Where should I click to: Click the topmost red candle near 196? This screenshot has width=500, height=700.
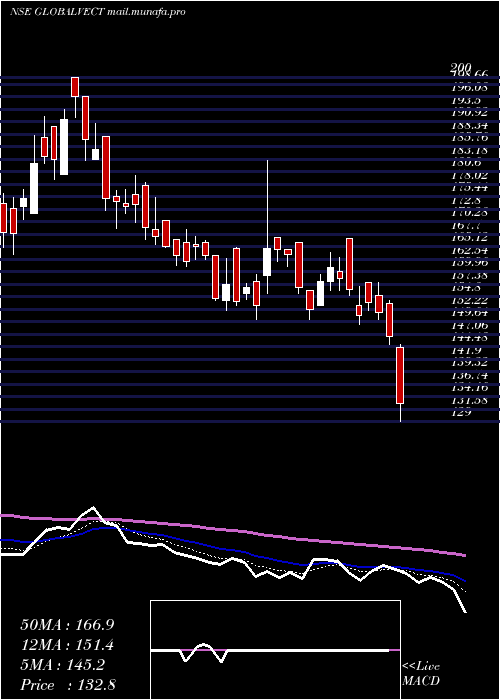point(75,87)
